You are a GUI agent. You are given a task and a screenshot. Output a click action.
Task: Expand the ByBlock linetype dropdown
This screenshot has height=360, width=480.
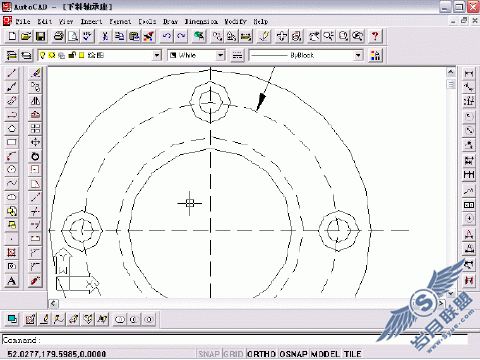[358, 55]
